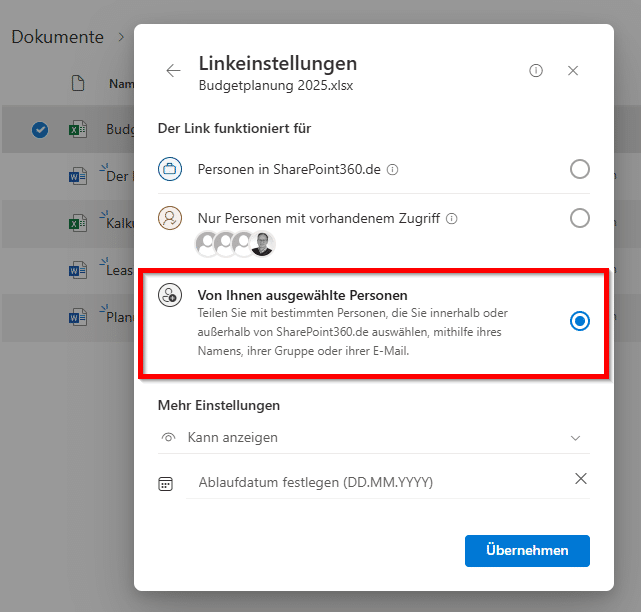Click the info icon in dialog header
This screenshot has width=641, height=612.
[x=536, y=71]
